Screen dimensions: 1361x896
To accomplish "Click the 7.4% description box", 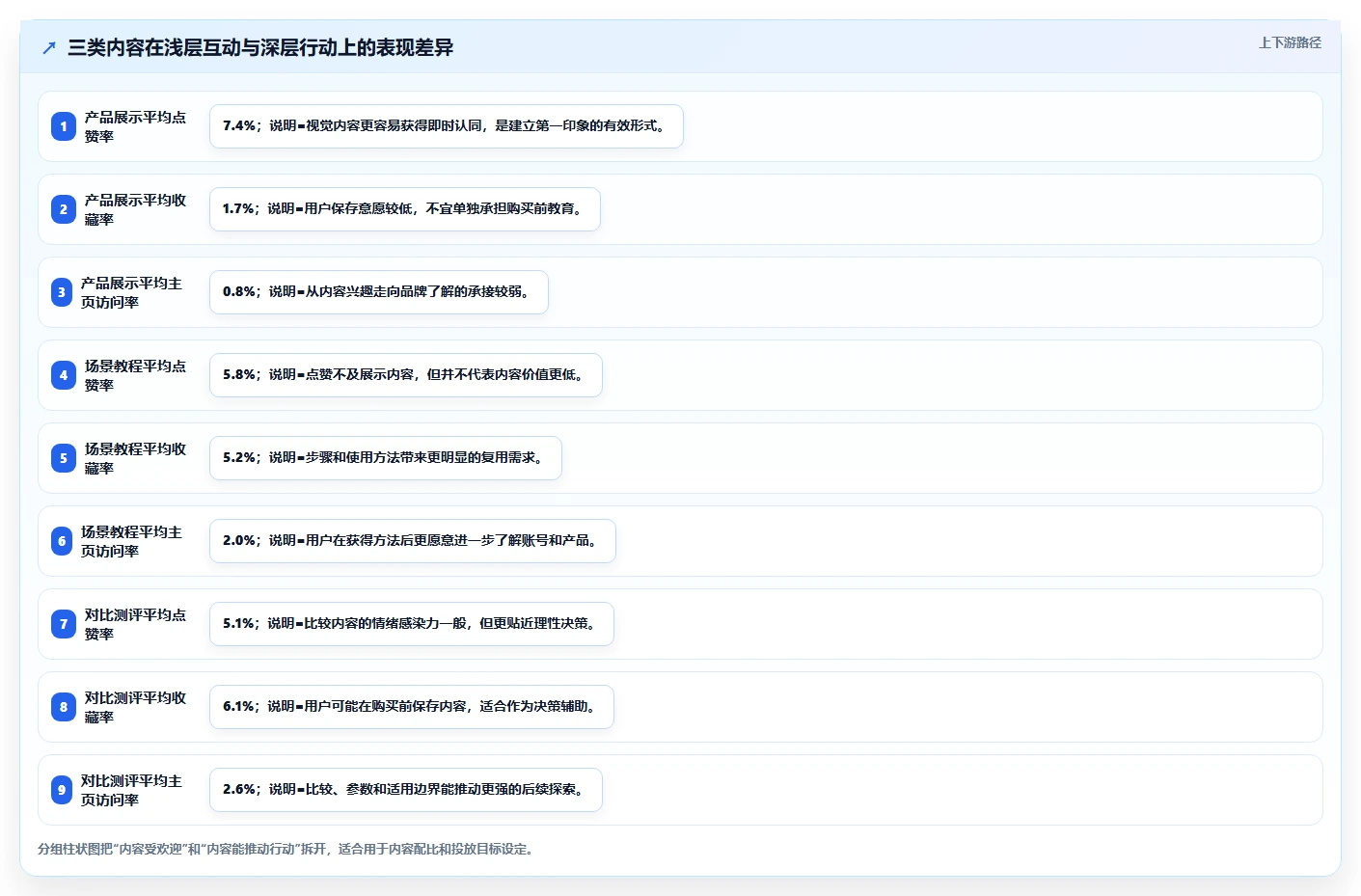I will coord(447,126).
